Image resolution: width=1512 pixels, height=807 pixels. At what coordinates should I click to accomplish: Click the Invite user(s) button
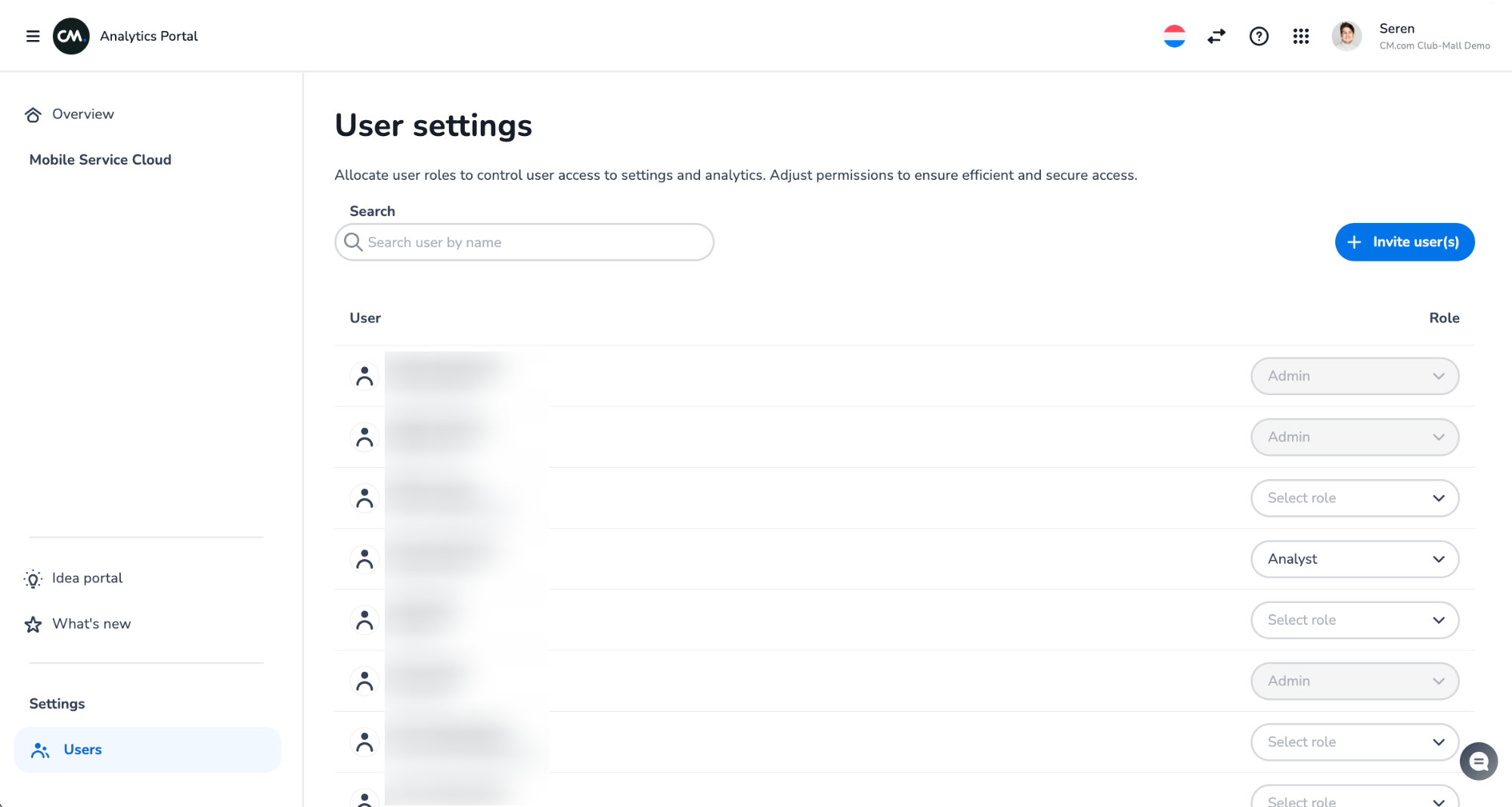[x=1404, y=242]
